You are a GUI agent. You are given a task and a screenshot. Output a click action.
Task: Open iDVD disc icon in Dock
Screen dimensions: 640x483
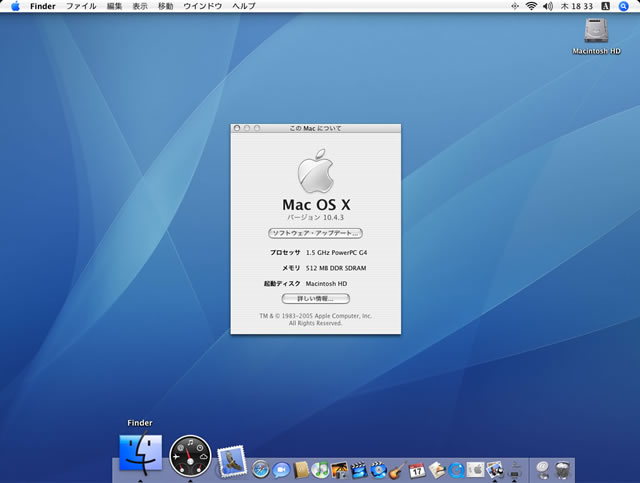point(378,470)
